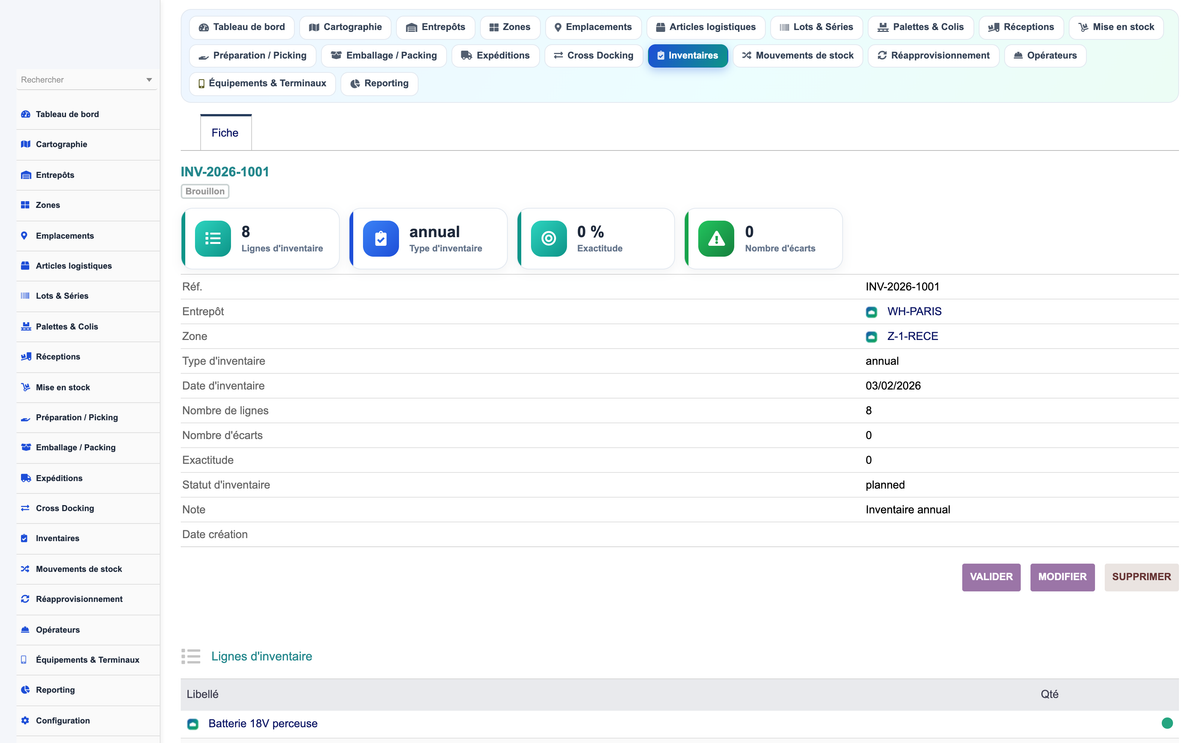
Task: Click the icon beside Batterie 18V perceuse
Action: 193,724
